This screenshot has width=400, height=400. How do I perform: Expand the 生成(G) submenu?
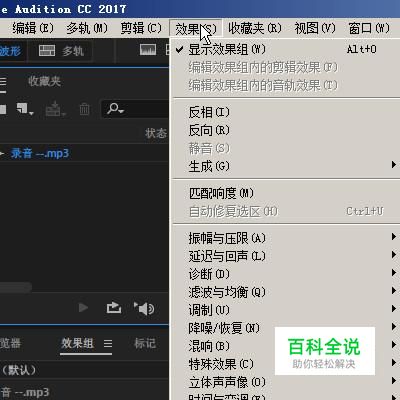tap(286, 166)
